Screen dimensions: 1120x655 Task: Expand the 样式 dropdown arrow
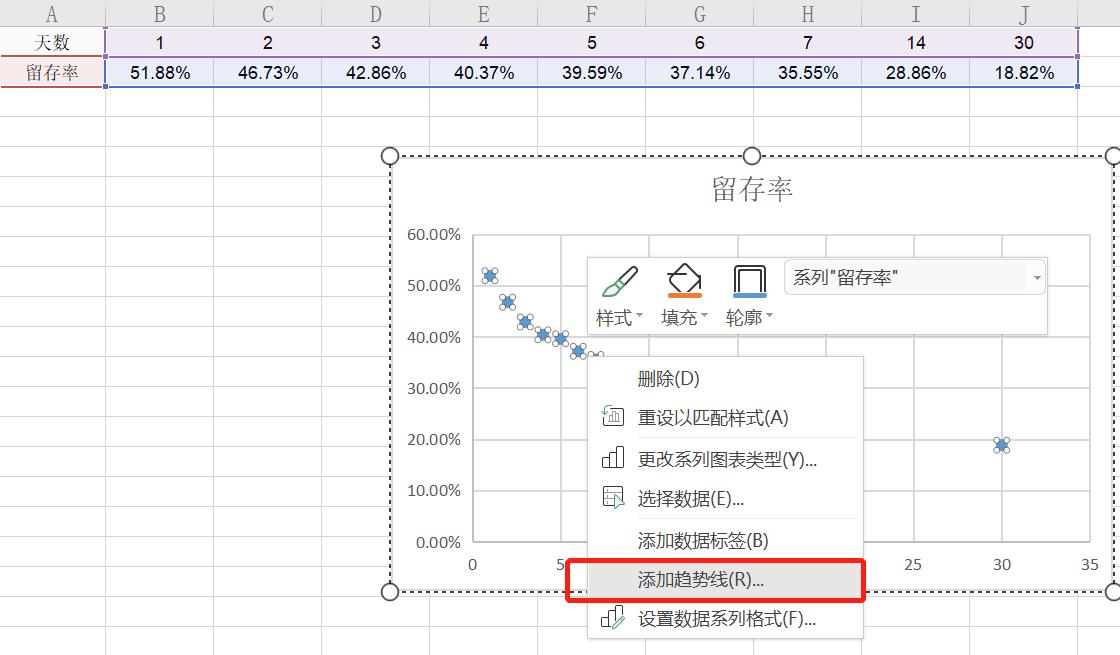[639, 315]
